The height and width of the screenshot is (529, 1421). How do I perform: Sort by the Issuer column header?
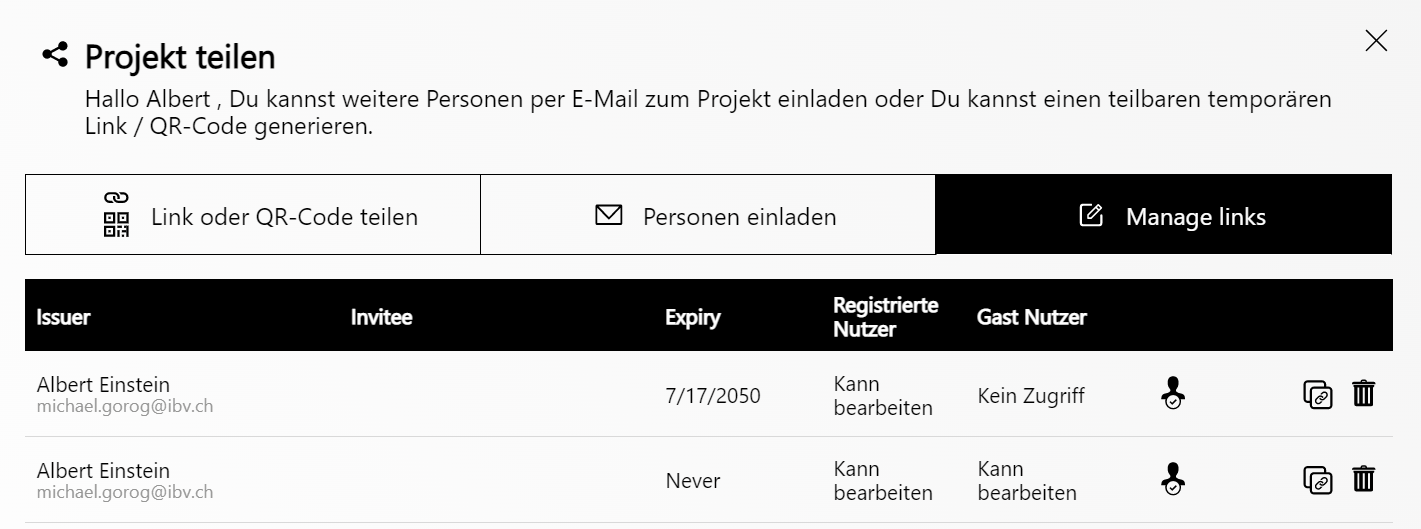point(64,317)
